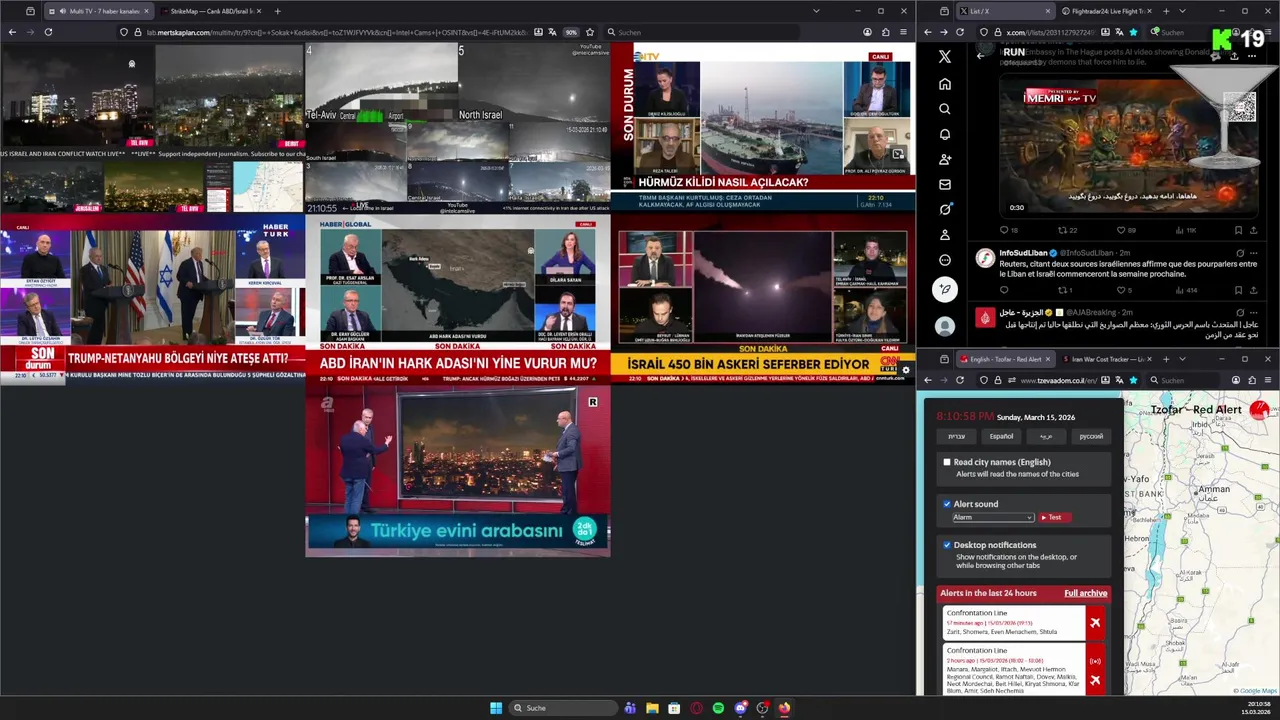The width and height of the screenshot is (1280, 720).
Task: List all tabs in Red Alert window
Action: (x=1182, y=359)
